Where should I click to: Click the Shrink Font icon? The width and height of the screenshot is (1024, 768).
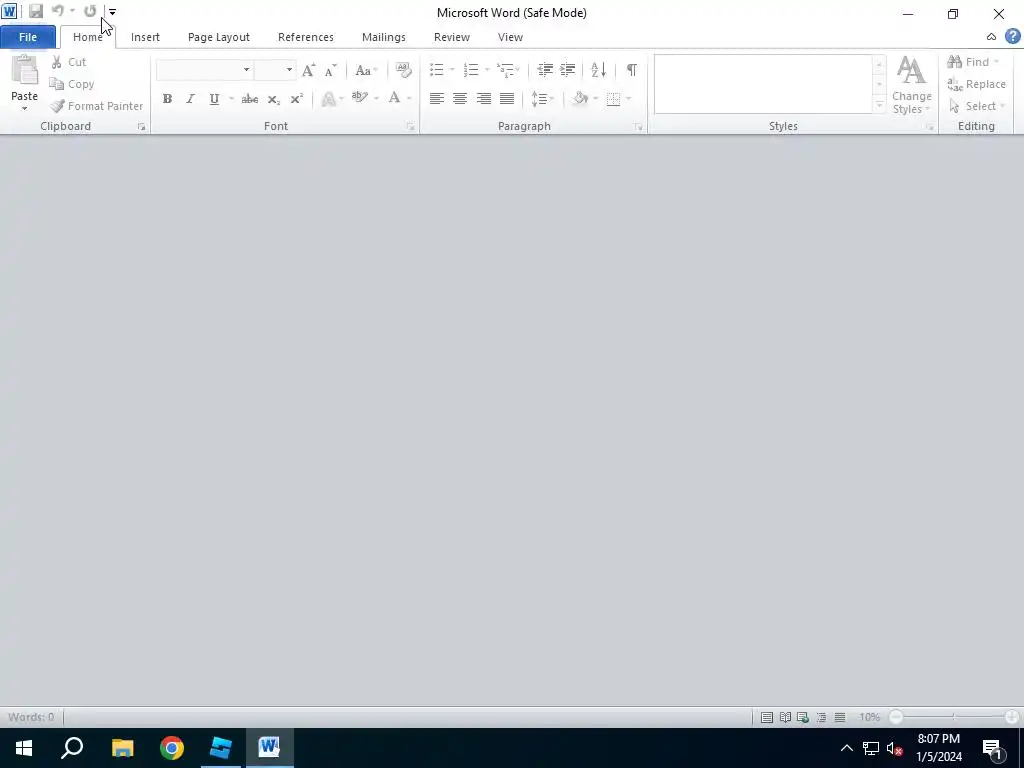click(x=331, y=70)
